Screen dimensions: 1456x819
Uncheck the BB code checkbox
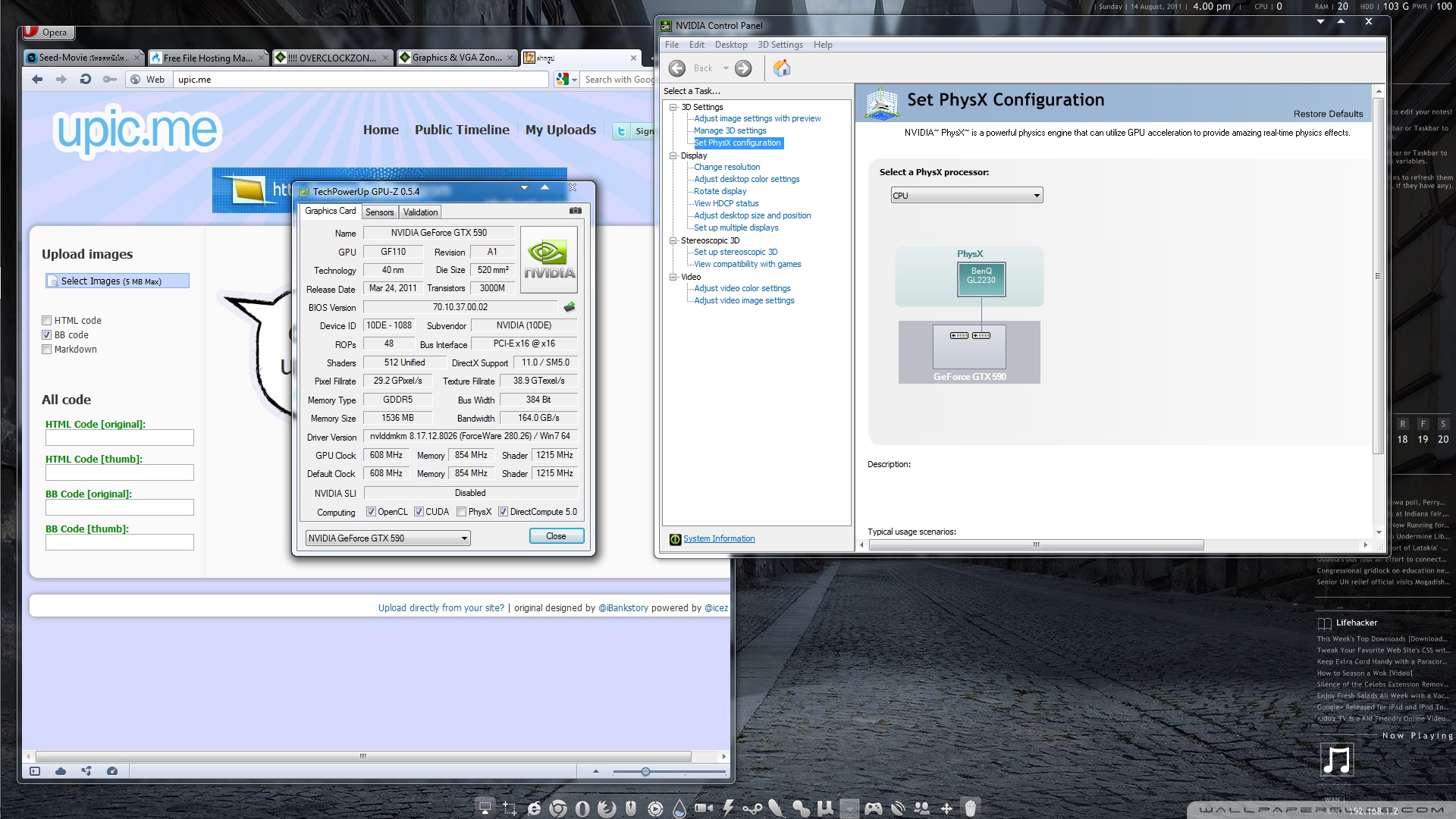(47, 335)
